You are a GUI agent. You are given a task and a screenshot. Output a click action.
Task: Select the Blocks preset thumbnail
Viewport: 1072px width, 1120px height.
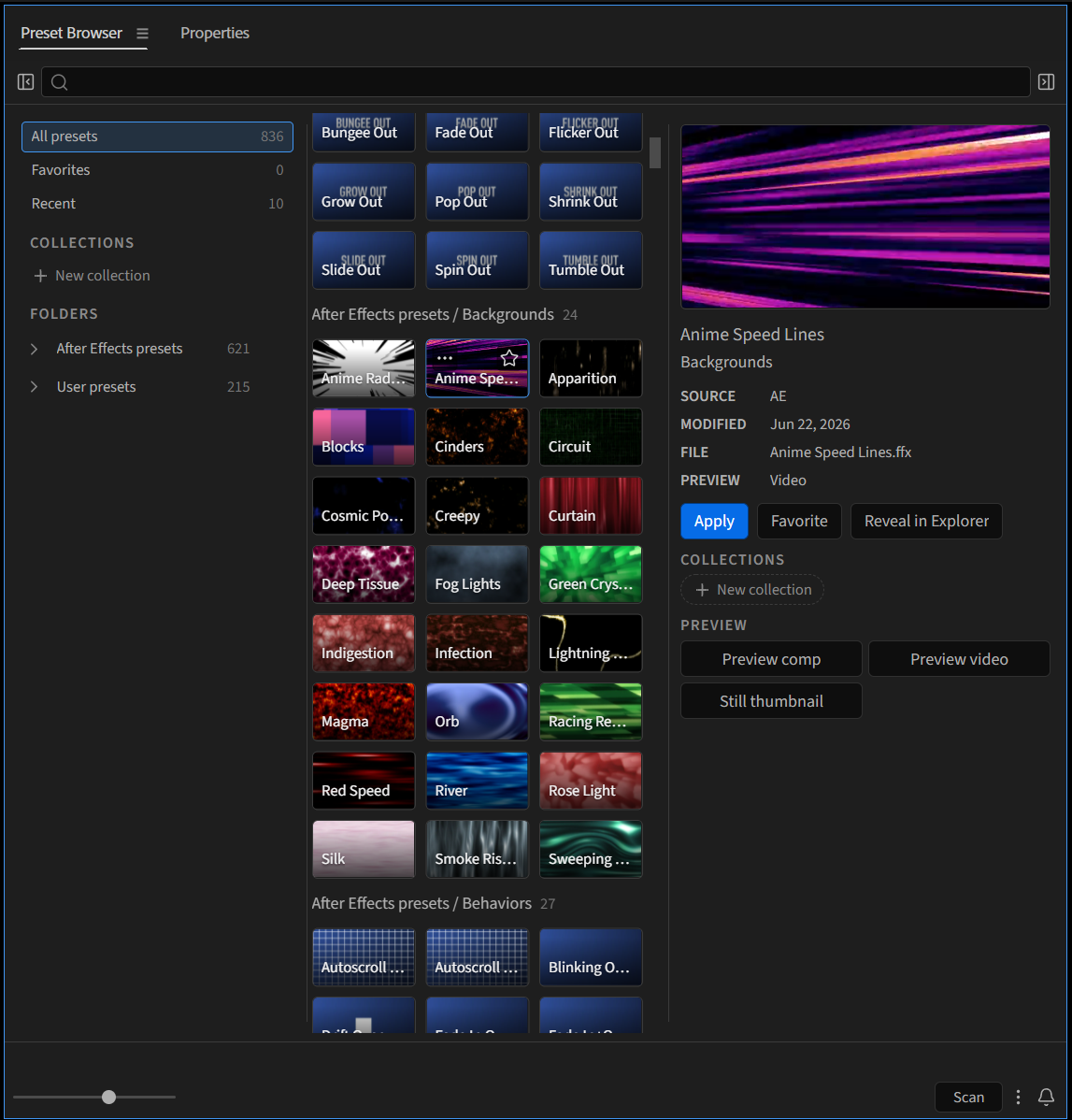click(364, 438)
